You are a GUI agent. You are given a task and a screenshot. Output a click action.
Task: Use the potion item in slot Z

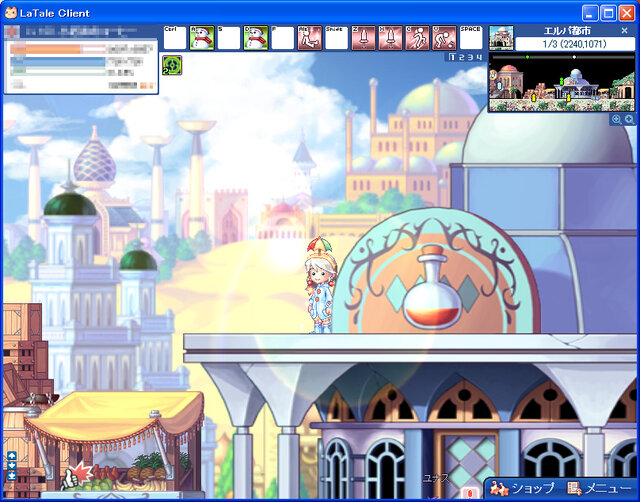363,38
